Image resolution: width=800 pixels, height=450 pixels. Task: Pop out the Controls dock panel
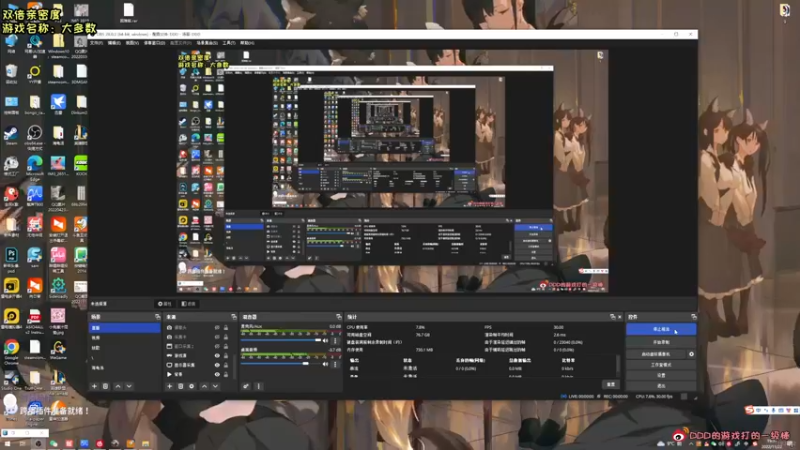(693, 317)
